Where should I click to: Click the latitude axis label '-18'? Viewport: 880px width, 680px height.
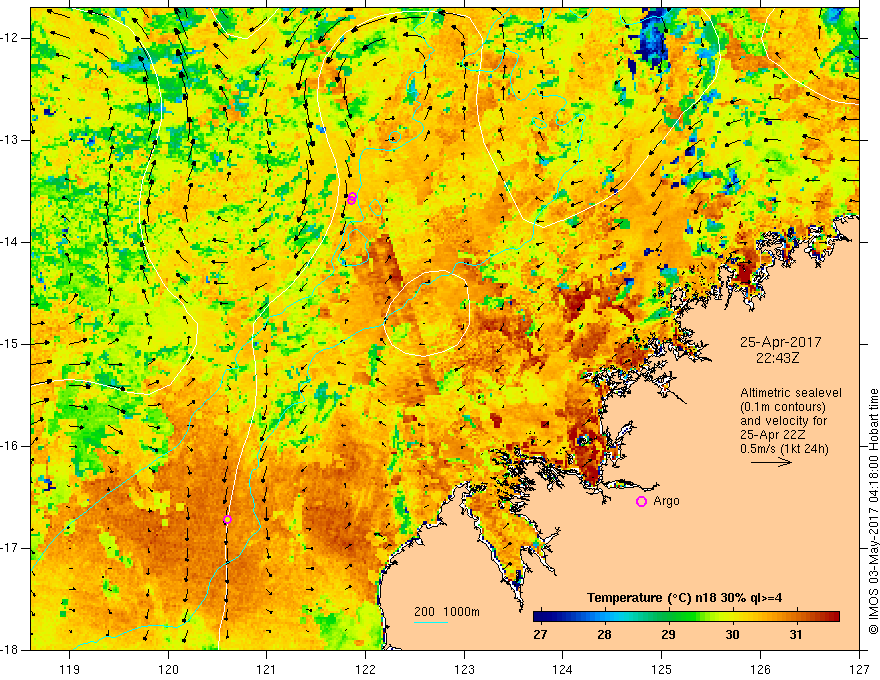(10, 650)
